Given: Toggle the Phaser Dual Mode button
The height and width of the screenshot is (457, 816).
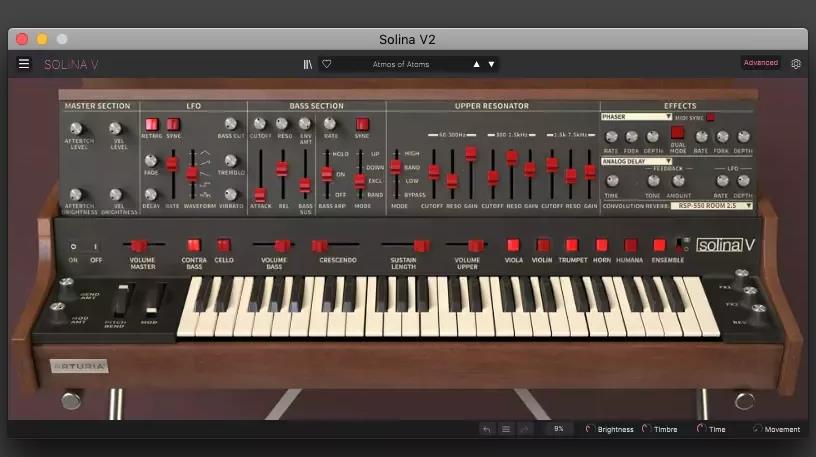Looking at the screenshot, I should click(x=677, y=132).
